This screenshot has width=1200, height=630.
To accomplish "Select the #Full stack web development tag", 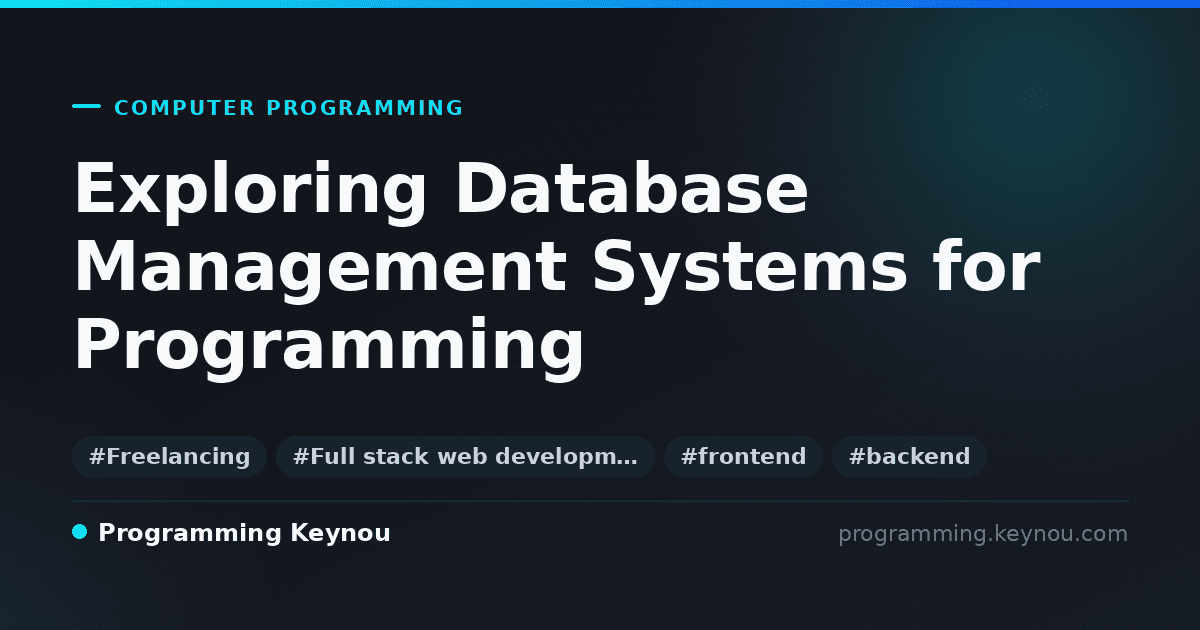I will point(465,457).
